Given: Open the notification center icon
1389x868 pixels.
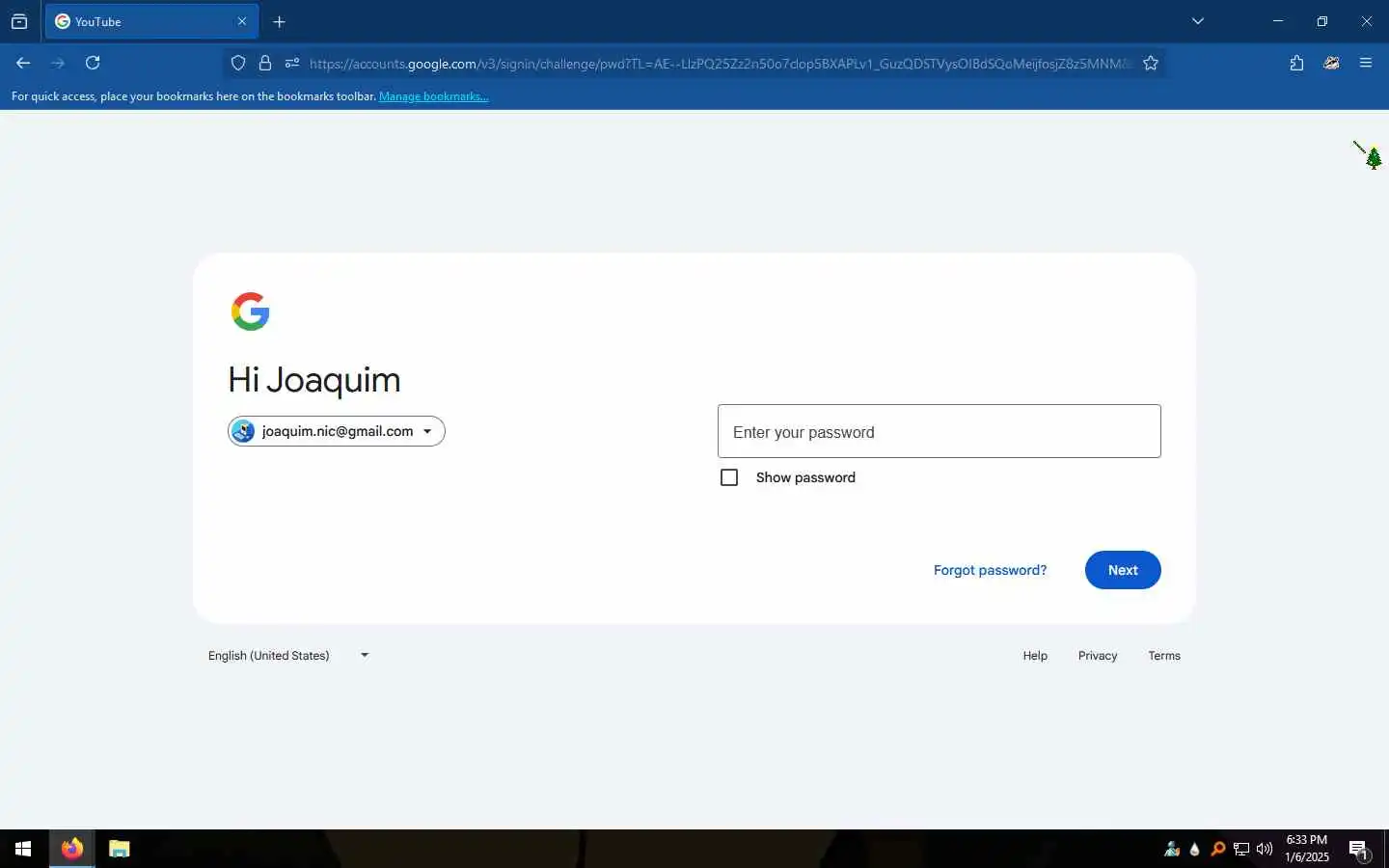Looking at the screenshot, I should tap(1359, 850).
